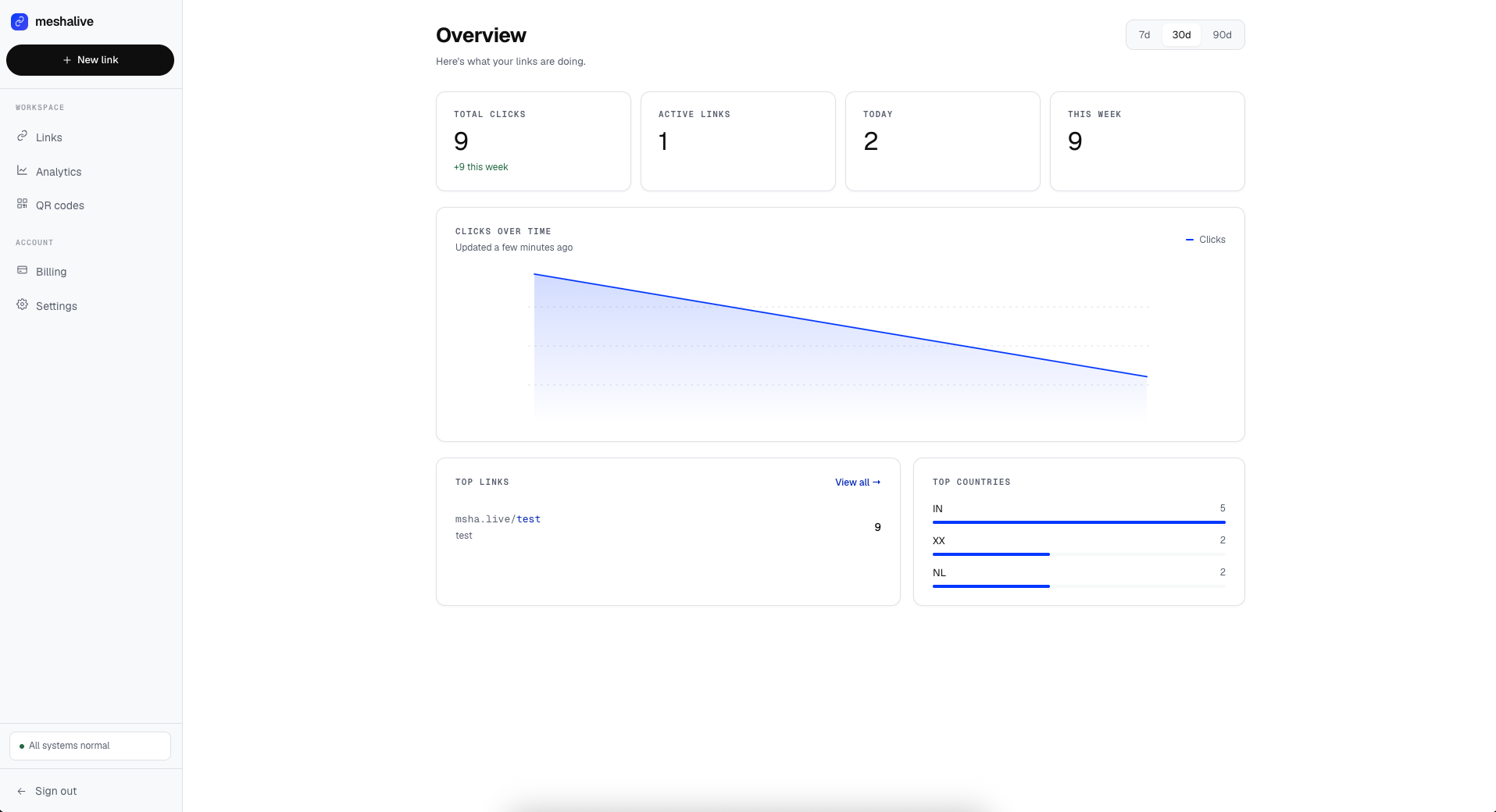Click the WORKSPACE section label
Viewport: 1496px width, 812px height.
point(40,108)
